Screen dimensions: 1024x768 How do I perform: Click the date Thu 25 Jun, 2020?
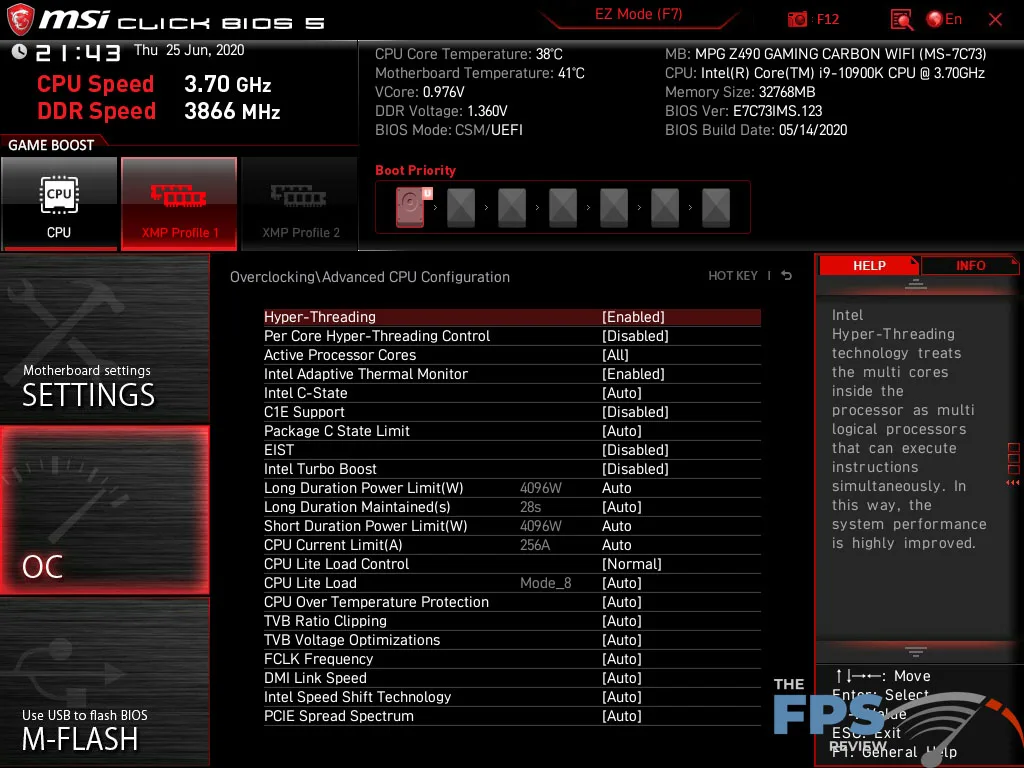pos(189,50)
